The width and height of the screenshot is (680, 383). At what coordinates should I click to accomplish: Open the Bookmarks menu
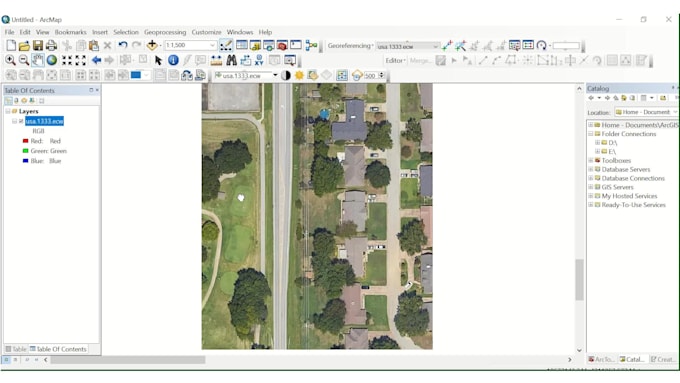(x=70, y=32)
